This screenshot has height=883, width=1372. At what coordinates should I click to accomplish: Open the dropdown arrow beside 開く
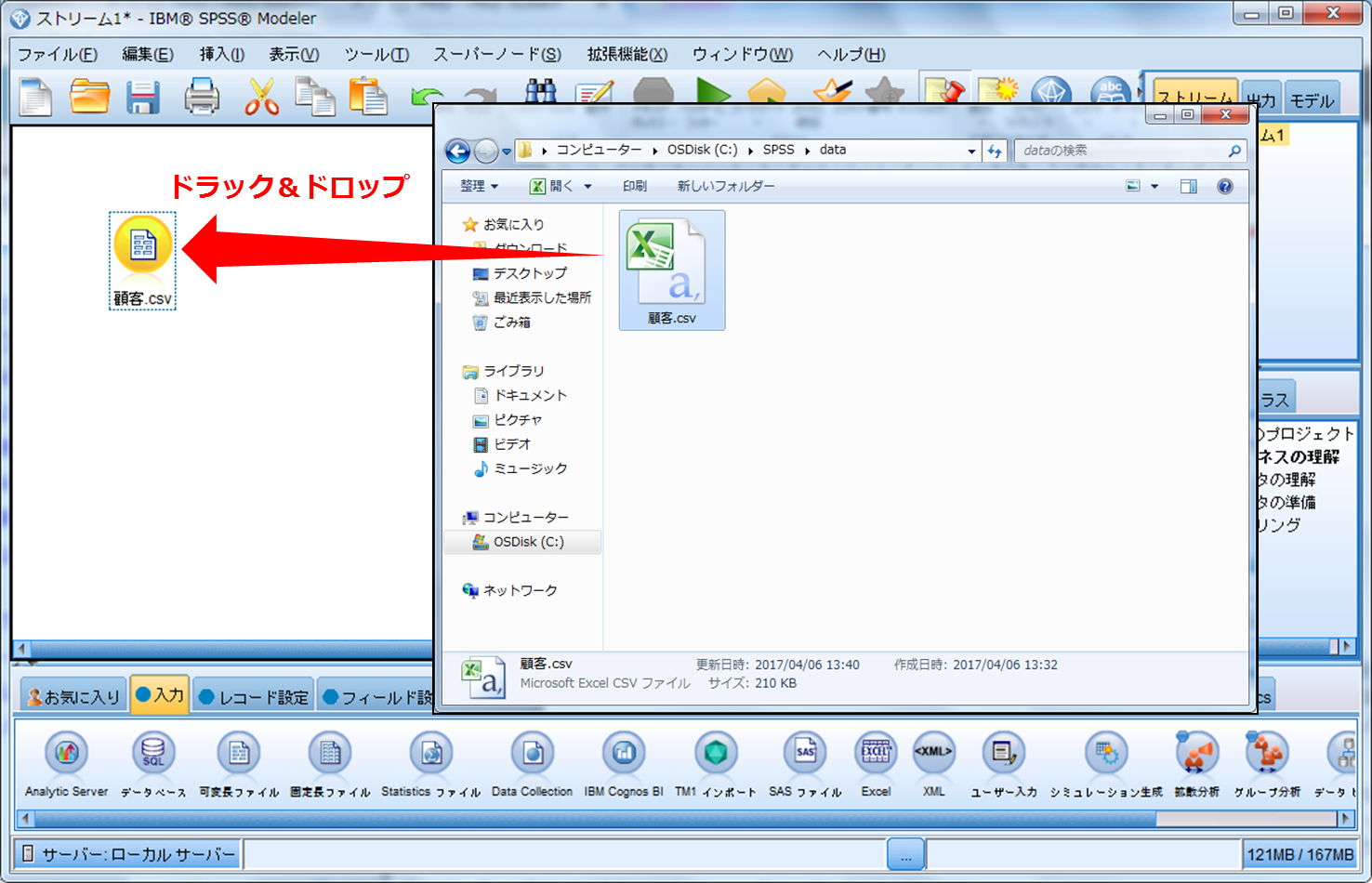tap(587, 186)
